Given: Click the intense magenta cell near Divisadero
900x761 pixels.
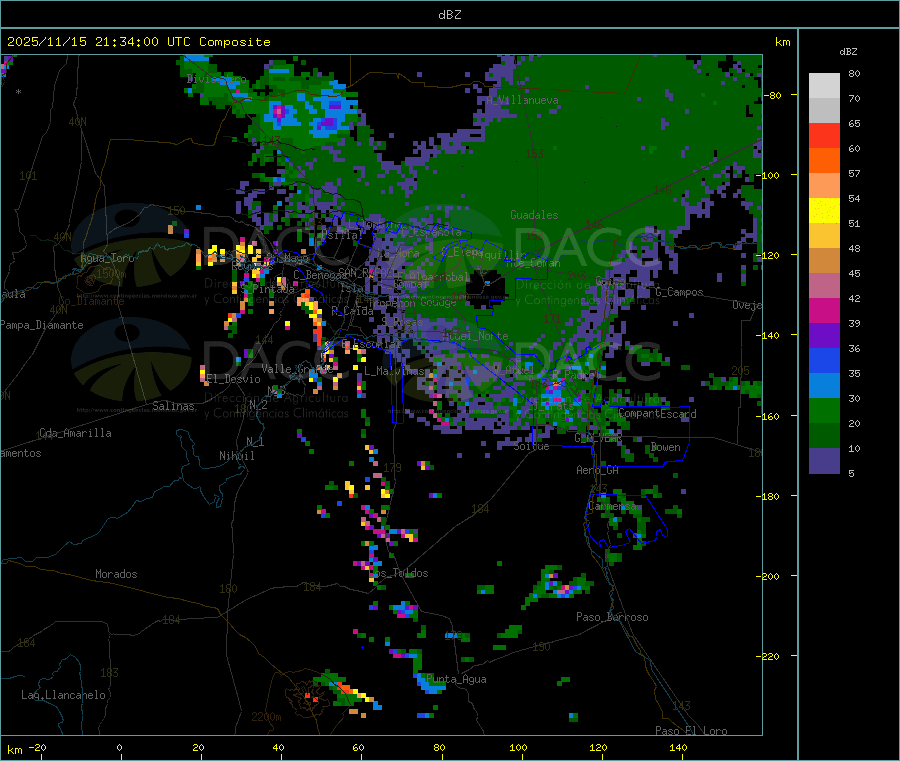Looking at the screenshot, I should [278, 111].
